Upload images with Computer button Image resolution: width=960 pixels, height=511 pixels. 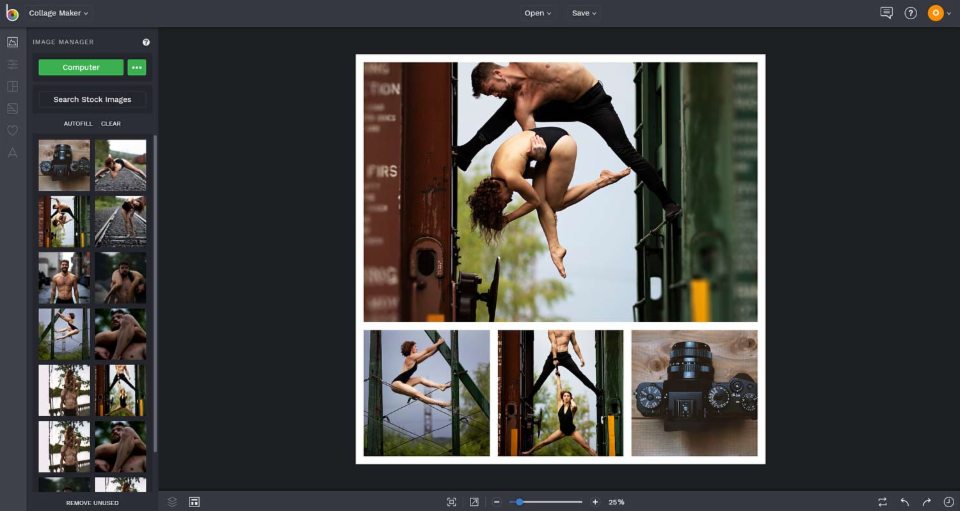(x=81, y=67)
